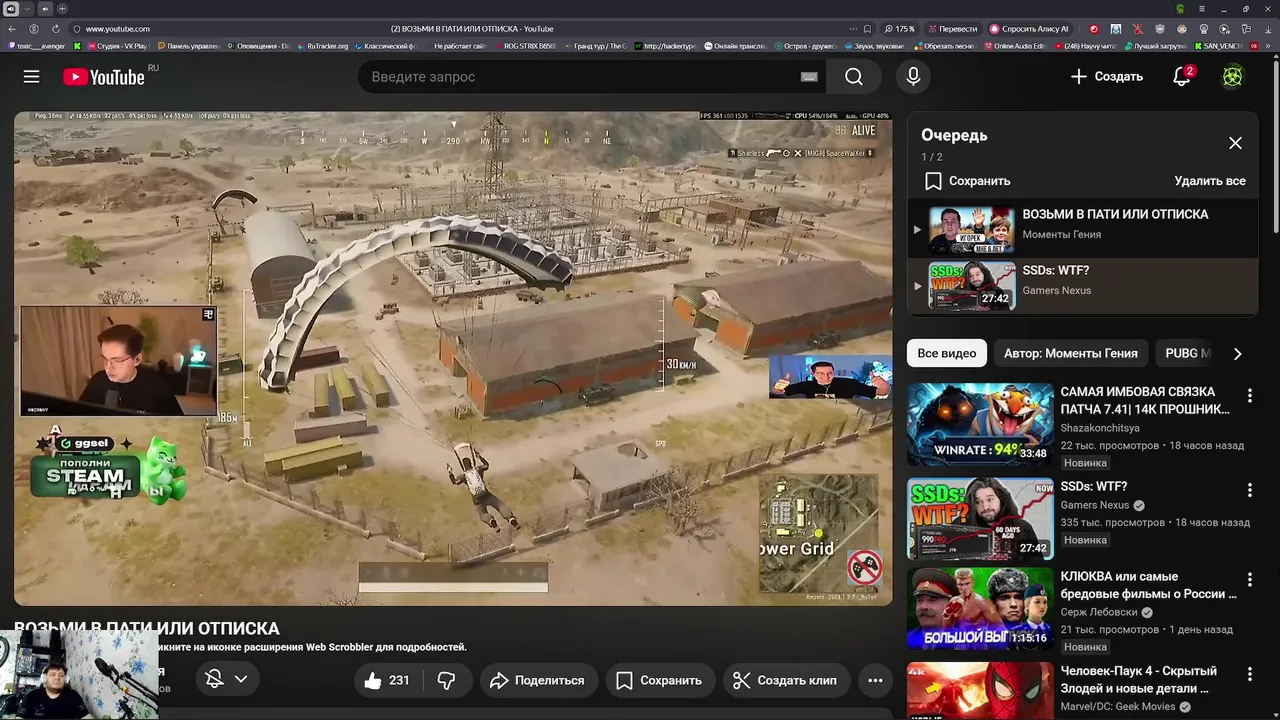This screenshot has height=720, width=1280.
Task: Click Создать клип button
Action: coord(786,680)
